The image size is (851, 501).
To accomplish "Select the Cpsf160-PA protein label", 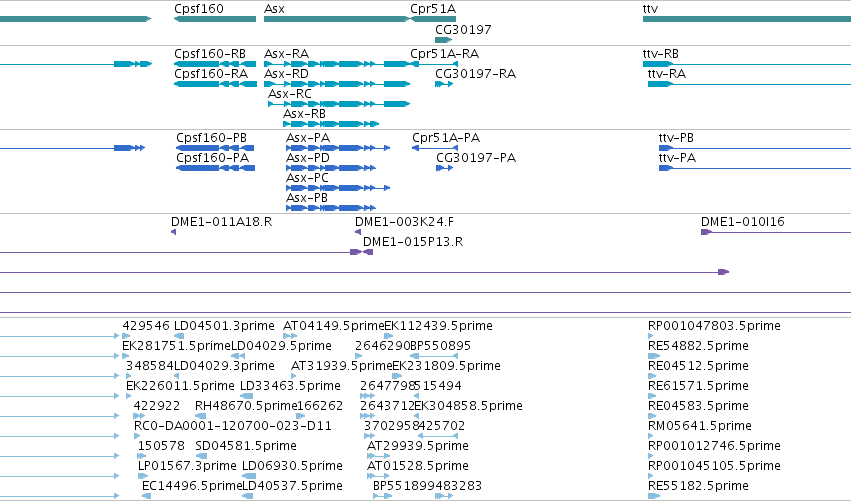I will [213, 158].
